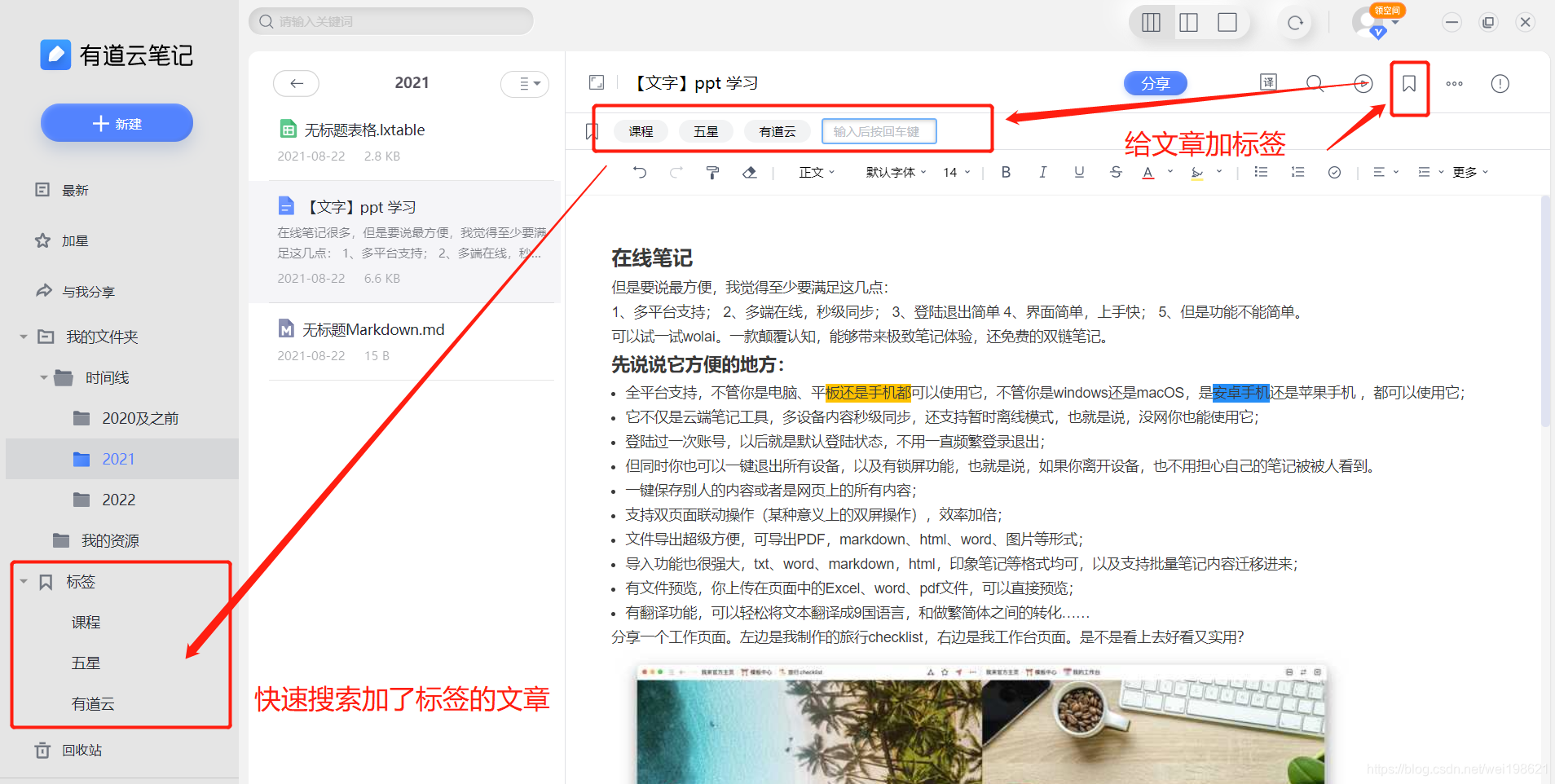Expand the 我的文件夹 tree section
The width and height of the screenshot is (1555, 784).
(23, 337)
